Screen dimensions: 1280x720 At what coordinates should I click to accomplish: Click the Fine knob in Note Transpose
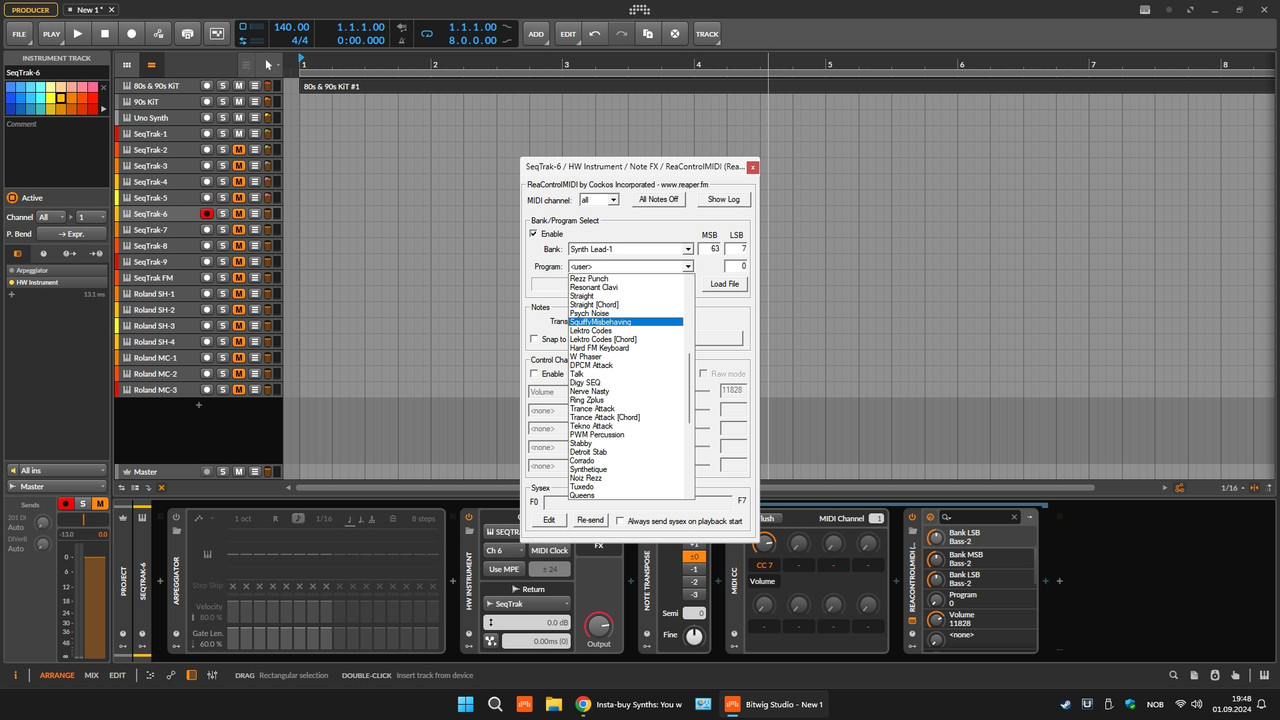click(694, 635)
